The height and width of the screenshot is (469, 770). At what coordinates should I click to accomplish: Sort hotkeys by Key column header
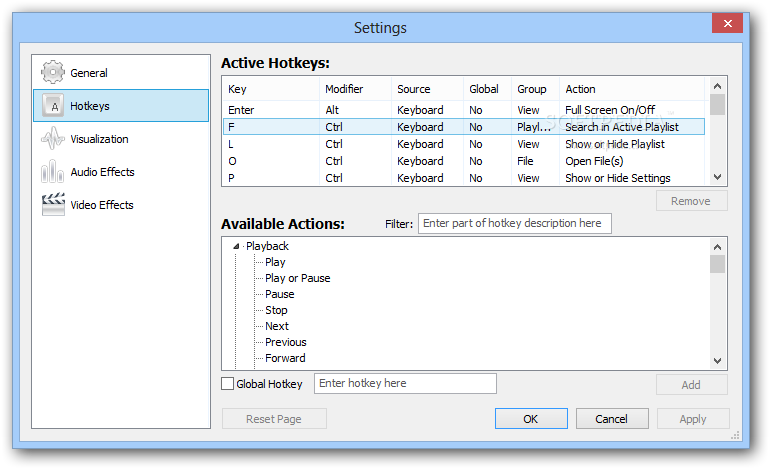pos(271,89)
